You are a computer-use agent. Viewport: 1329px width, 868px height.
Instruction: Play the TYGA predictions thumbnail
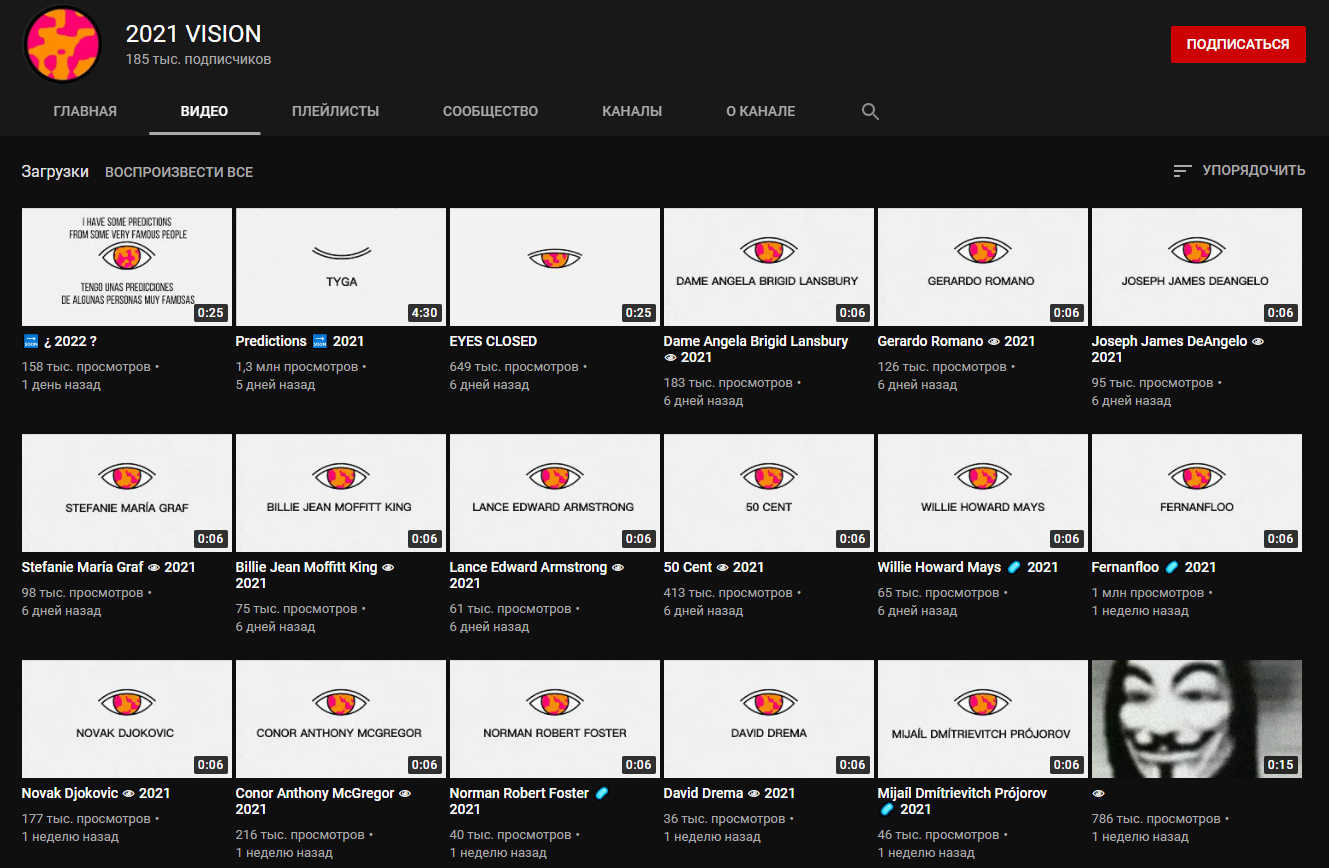pyautogui.click(x=341, y=267)
